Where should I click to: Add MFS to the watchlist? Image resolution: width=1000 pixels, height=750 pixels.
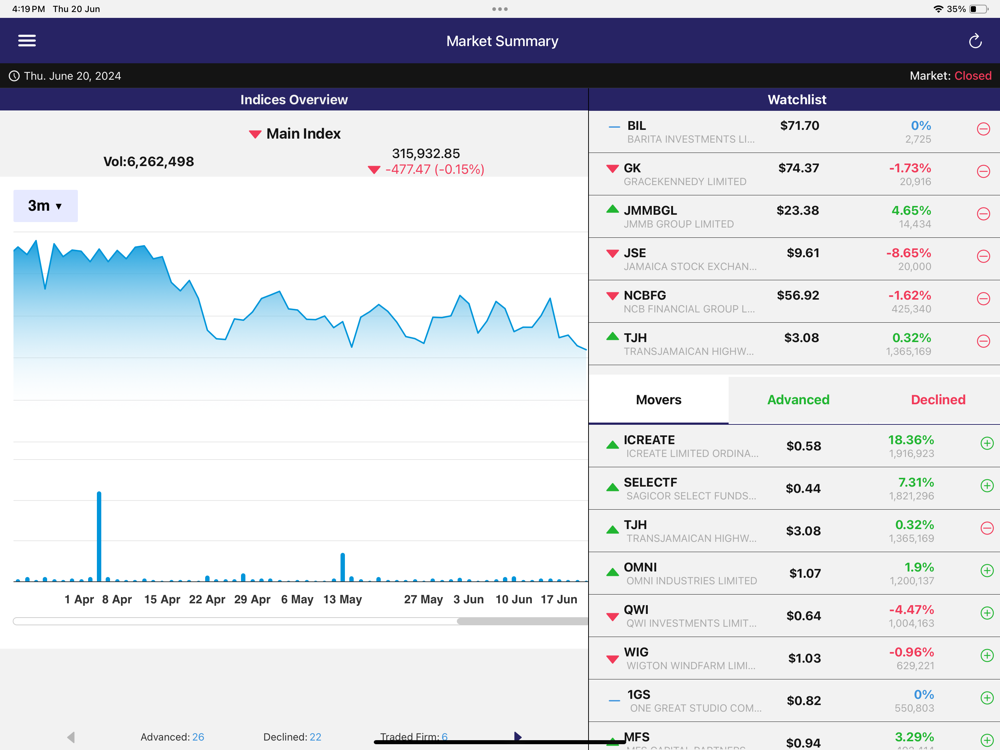tap(987, 740)
